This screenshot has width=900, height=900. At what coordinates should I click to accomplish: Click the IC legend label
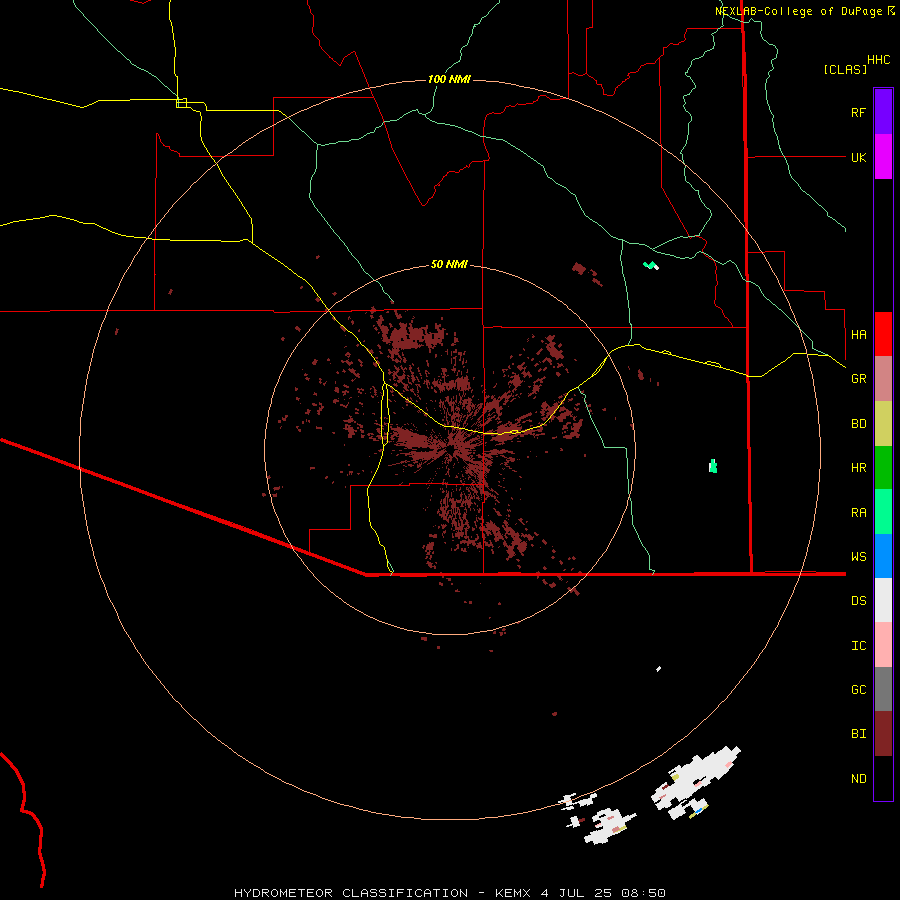(x=858, y=646)
